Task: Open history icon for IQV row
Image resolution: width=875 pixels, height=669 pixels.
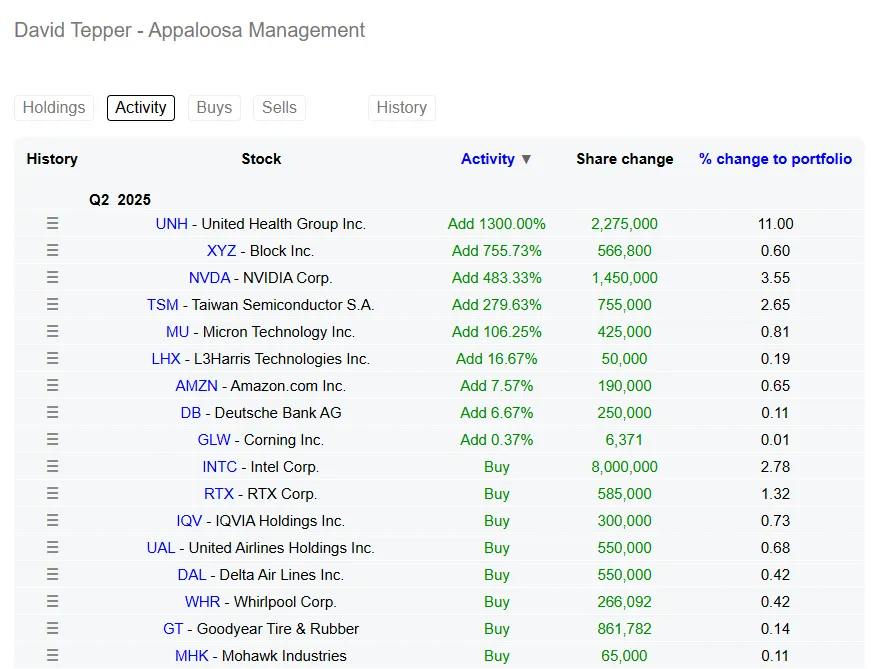Action: (52, 521)
